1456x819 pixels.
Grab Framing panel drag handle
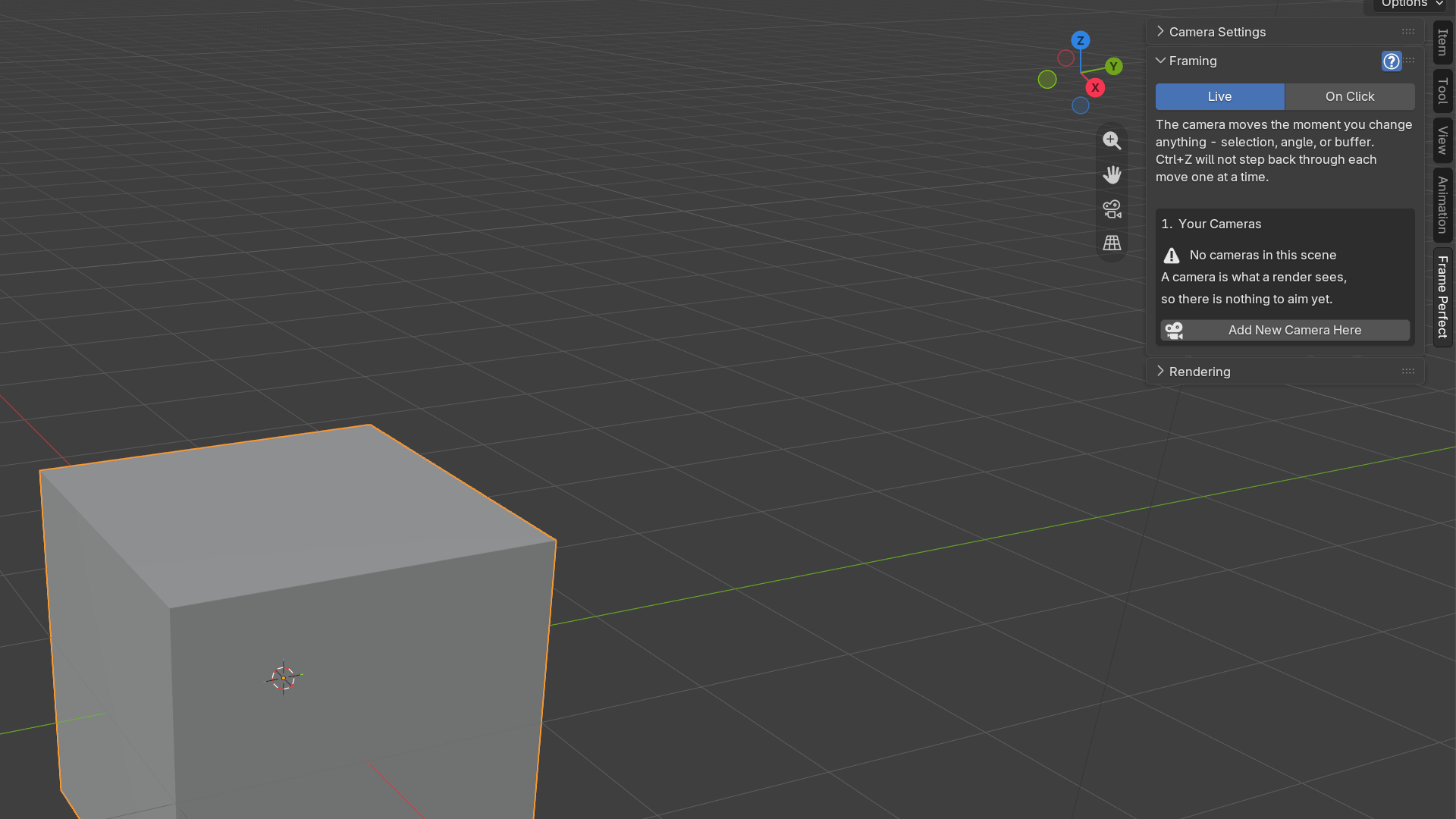[1410, 61]
